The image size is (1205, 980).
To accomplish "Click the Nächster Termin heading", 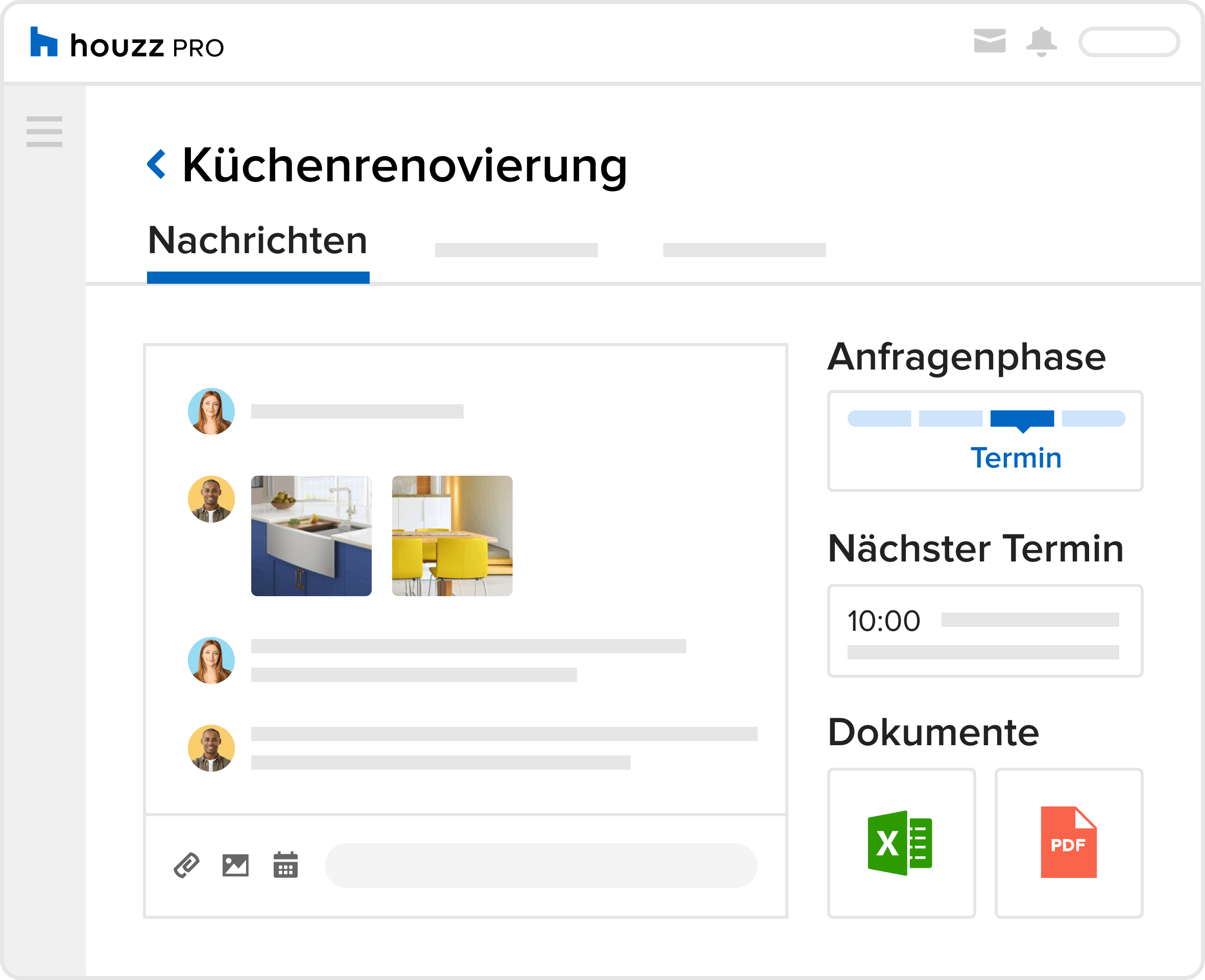I will (976, 548).
